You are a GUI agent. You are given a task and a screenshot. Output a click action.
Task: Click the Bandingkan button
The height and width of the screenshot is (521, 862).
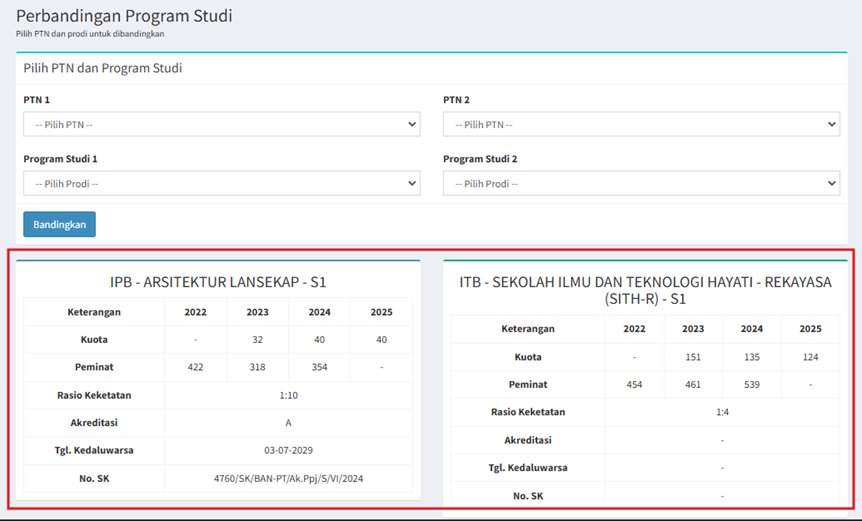pyautogui.click(x=59, y=225)
